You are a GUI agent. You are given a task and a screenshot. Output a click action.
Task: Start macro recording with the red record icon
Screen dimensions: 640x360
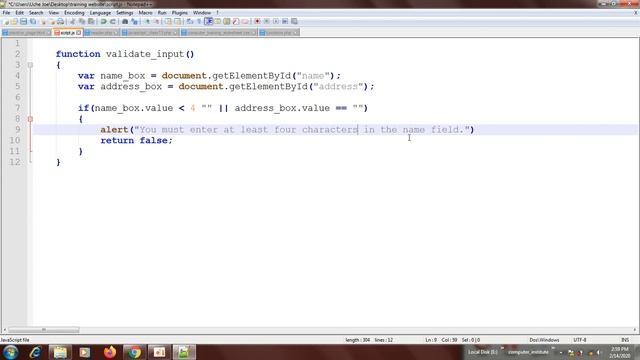pyautogui.click(x=257, y=21)
